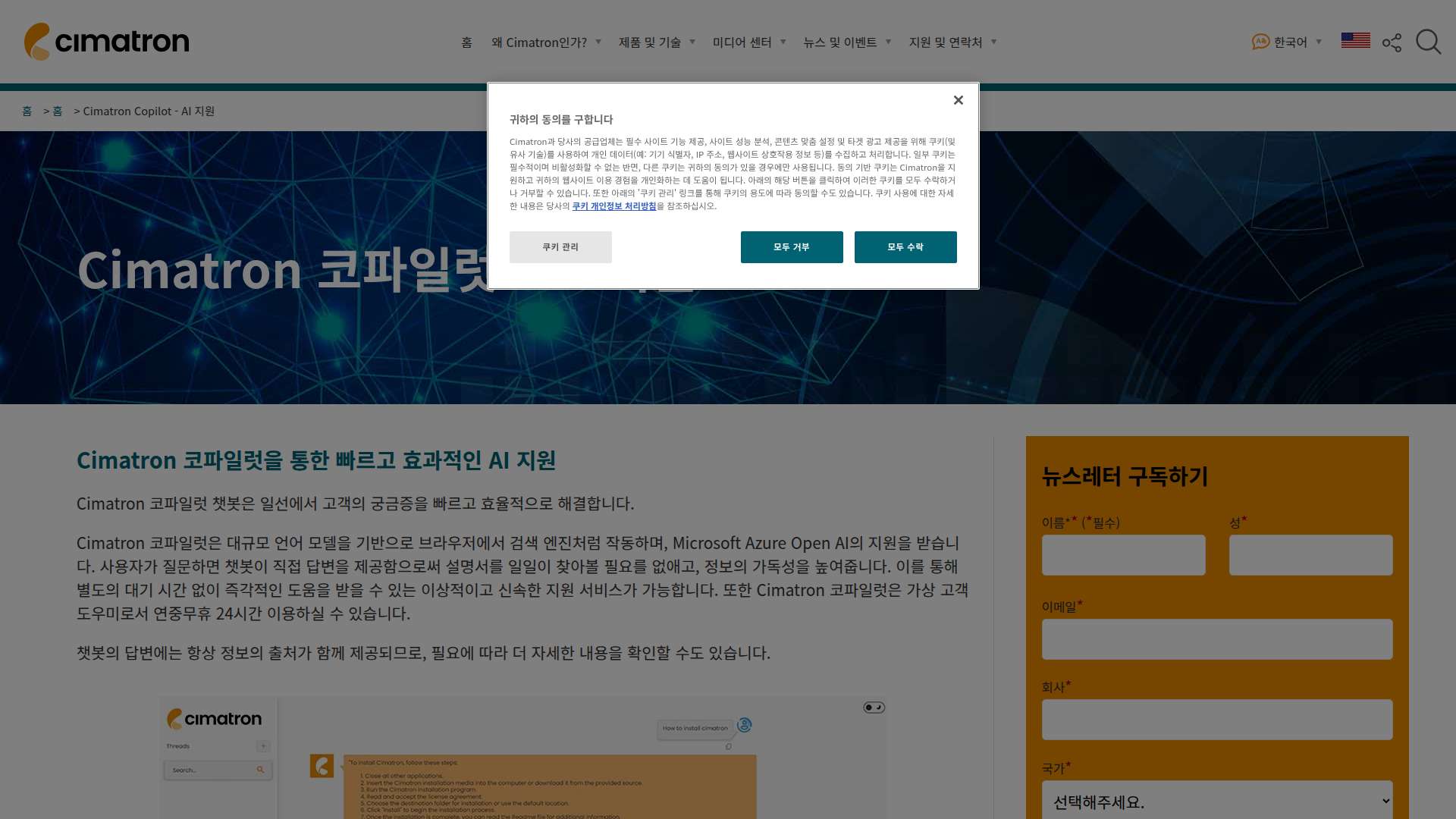Expand the 미디어 센터 menu arrow

click(x=783, y=42)
